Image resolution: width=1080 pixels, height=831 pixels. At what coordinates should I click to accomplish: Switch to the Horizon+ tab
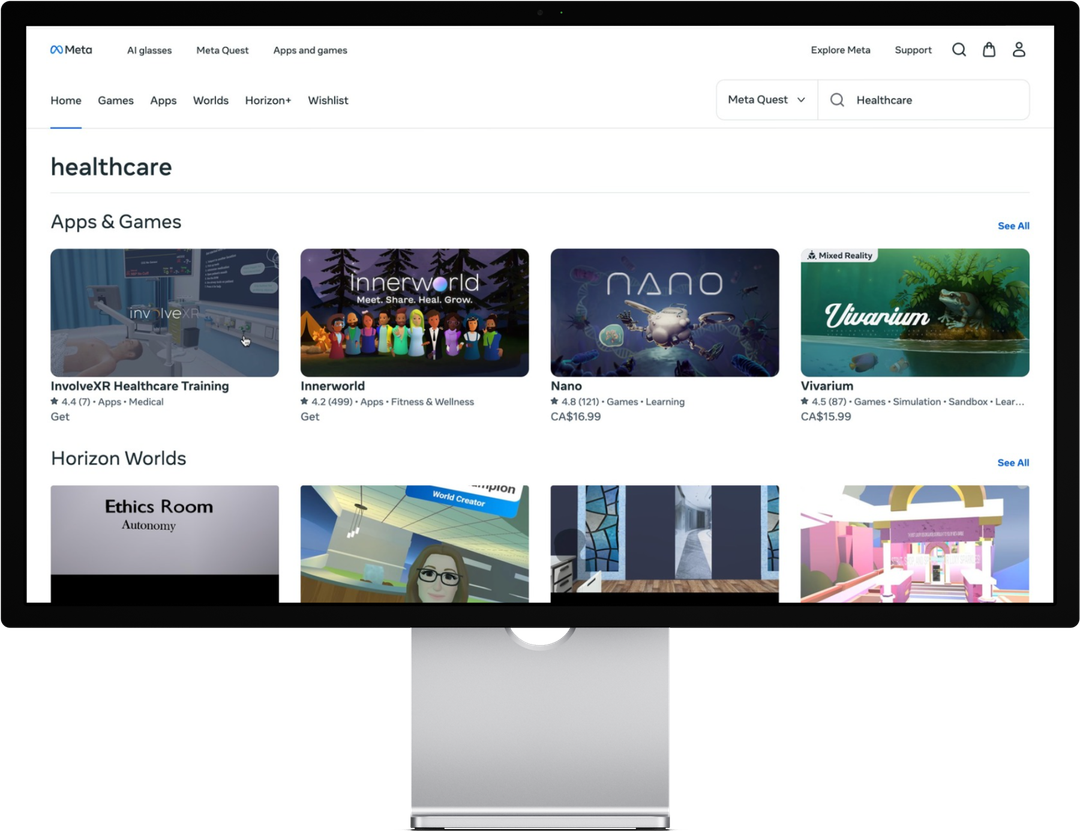point(268,101)
